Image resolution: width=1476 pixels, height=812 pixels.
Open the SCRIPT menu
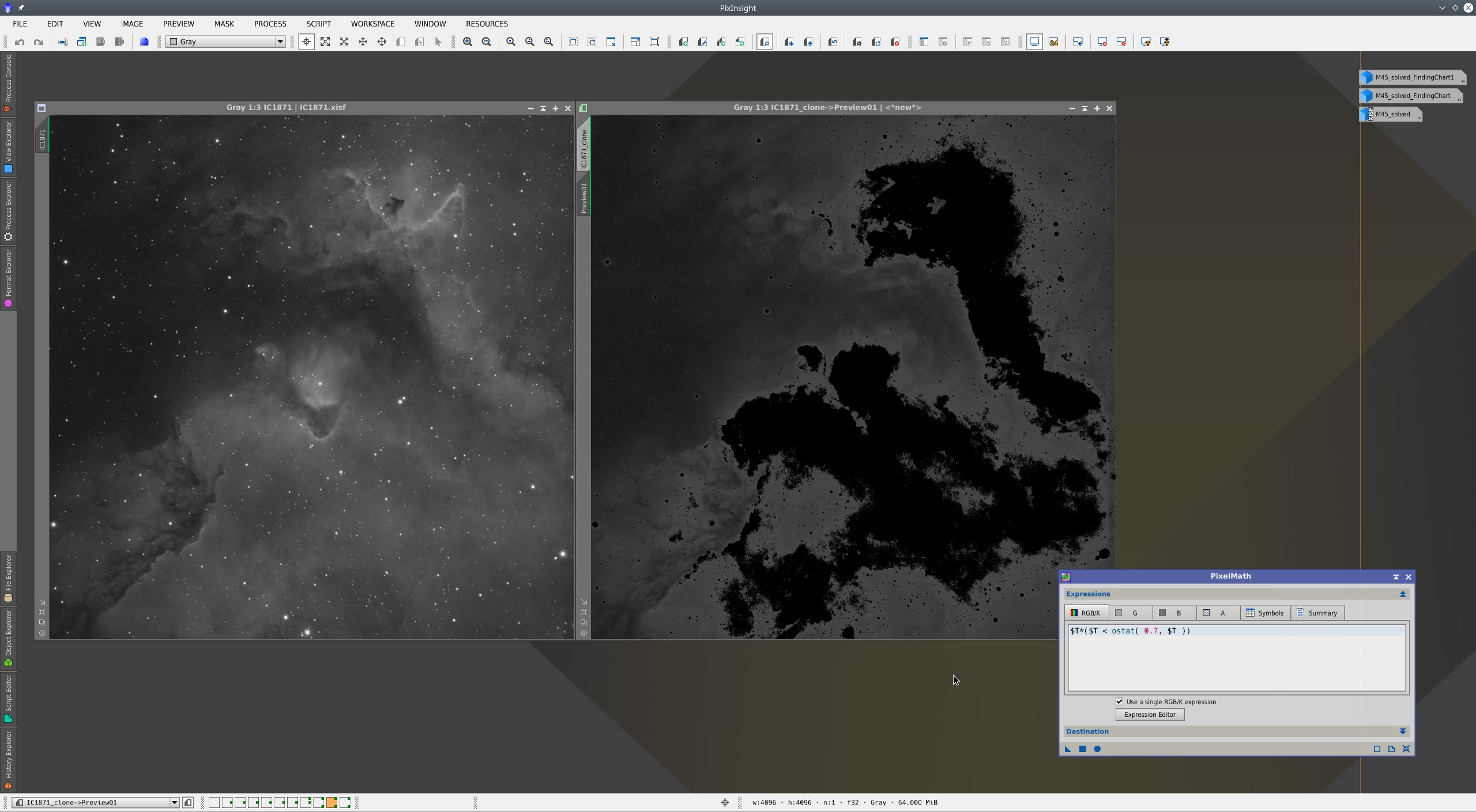point(319,24)
